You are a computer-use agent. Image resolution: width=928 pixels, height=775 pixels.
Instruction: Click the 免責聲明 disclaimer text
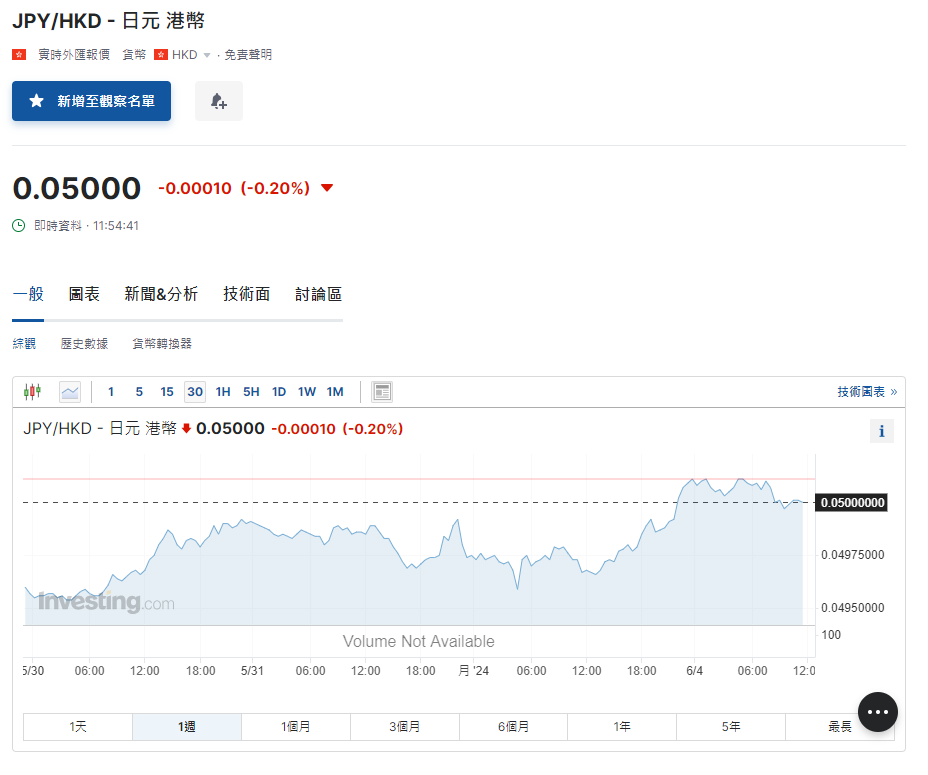tap(247, 55)
